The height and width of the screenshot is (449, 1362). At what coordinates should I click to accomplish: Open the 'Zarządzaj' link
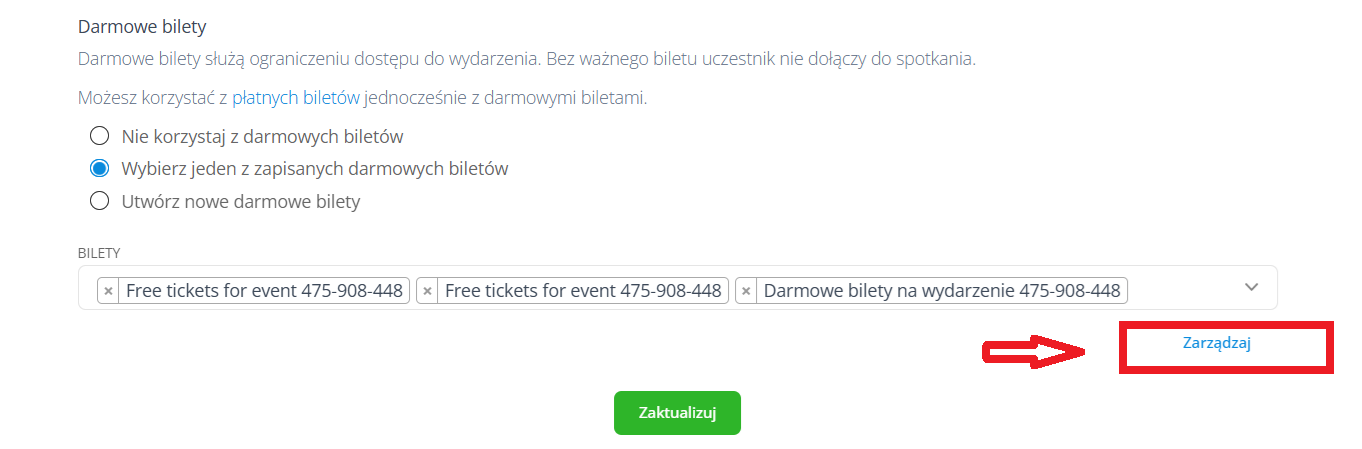tap(1217, 343)
